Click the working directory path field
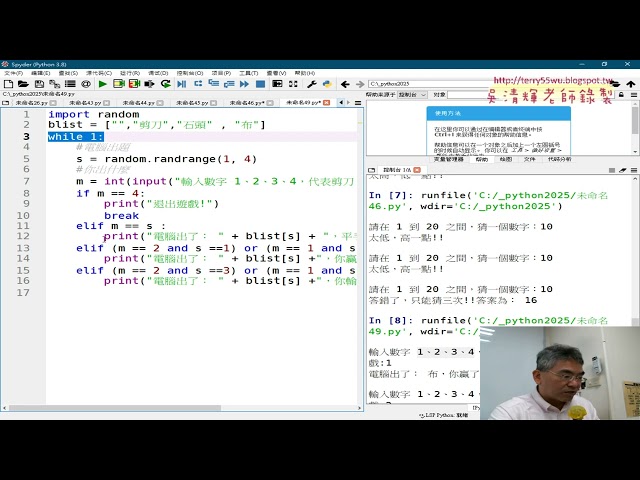 coord(429,84)
